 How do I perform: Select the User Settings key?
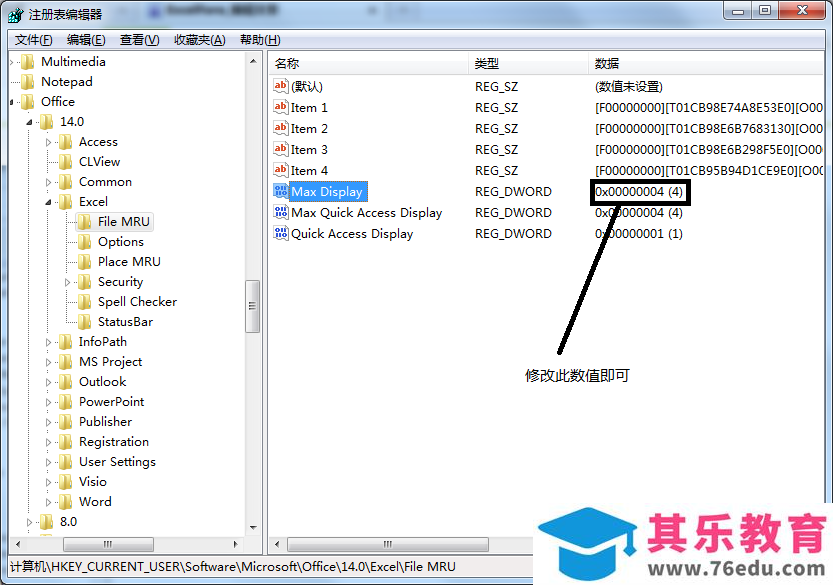click(x=117, y=462)
